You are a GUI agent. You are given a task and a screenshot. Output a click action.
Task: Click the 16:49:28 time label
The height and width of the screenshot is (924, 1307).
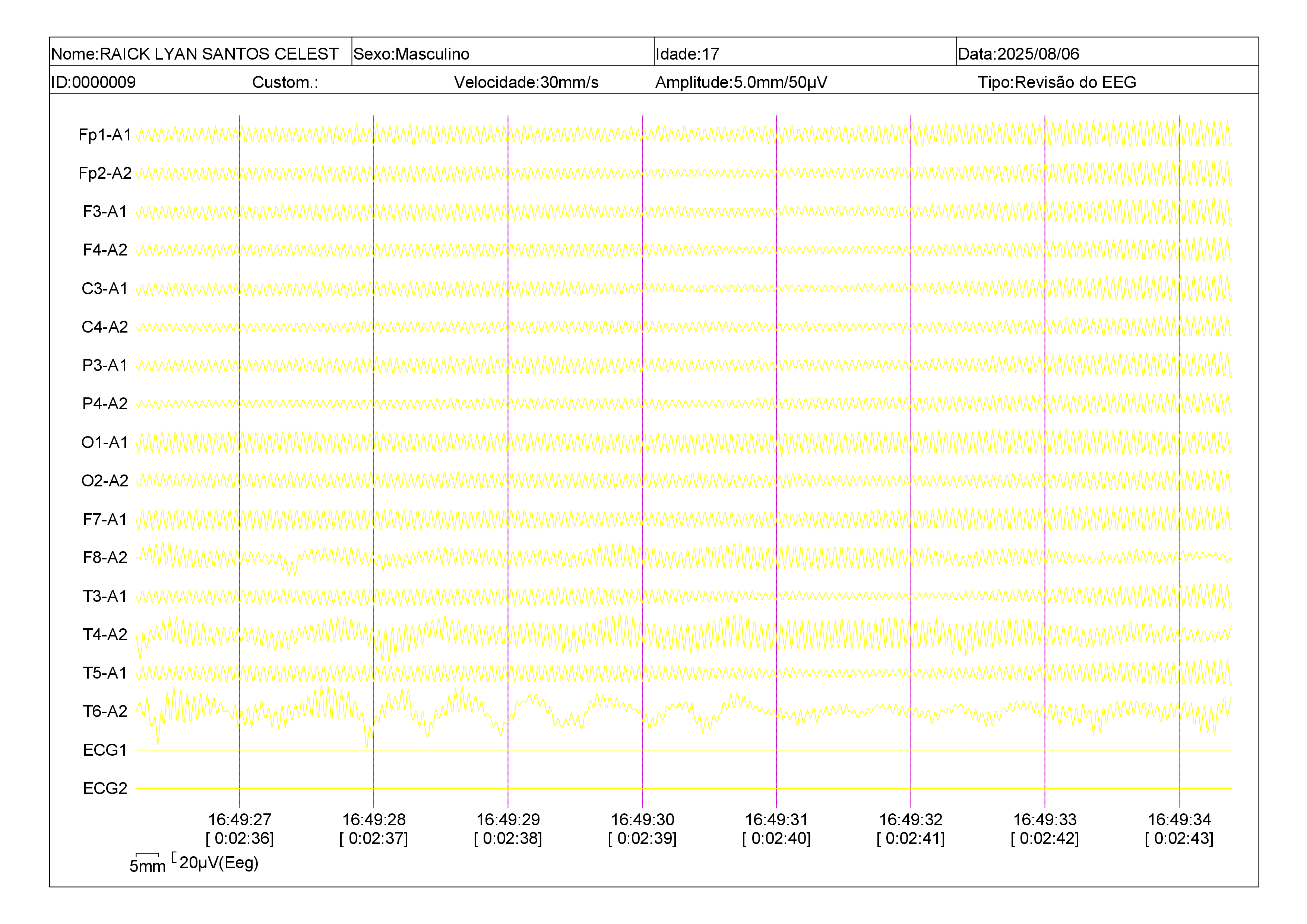pos(374,819)
